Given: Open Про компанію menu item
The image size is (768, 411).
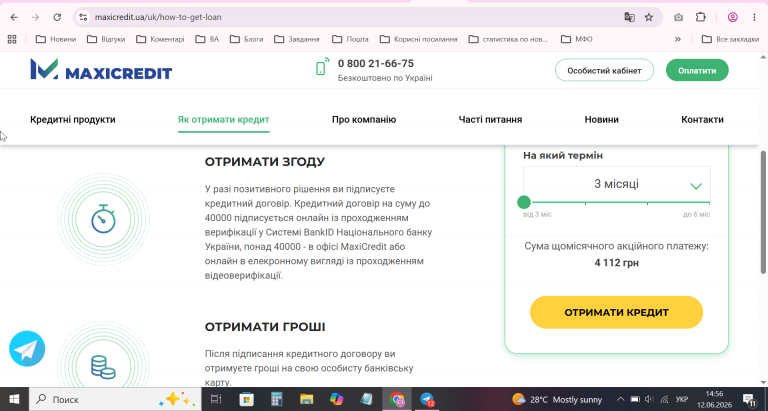Looking at the screenshot, I should pyautogui.click(x=364, y=120).
